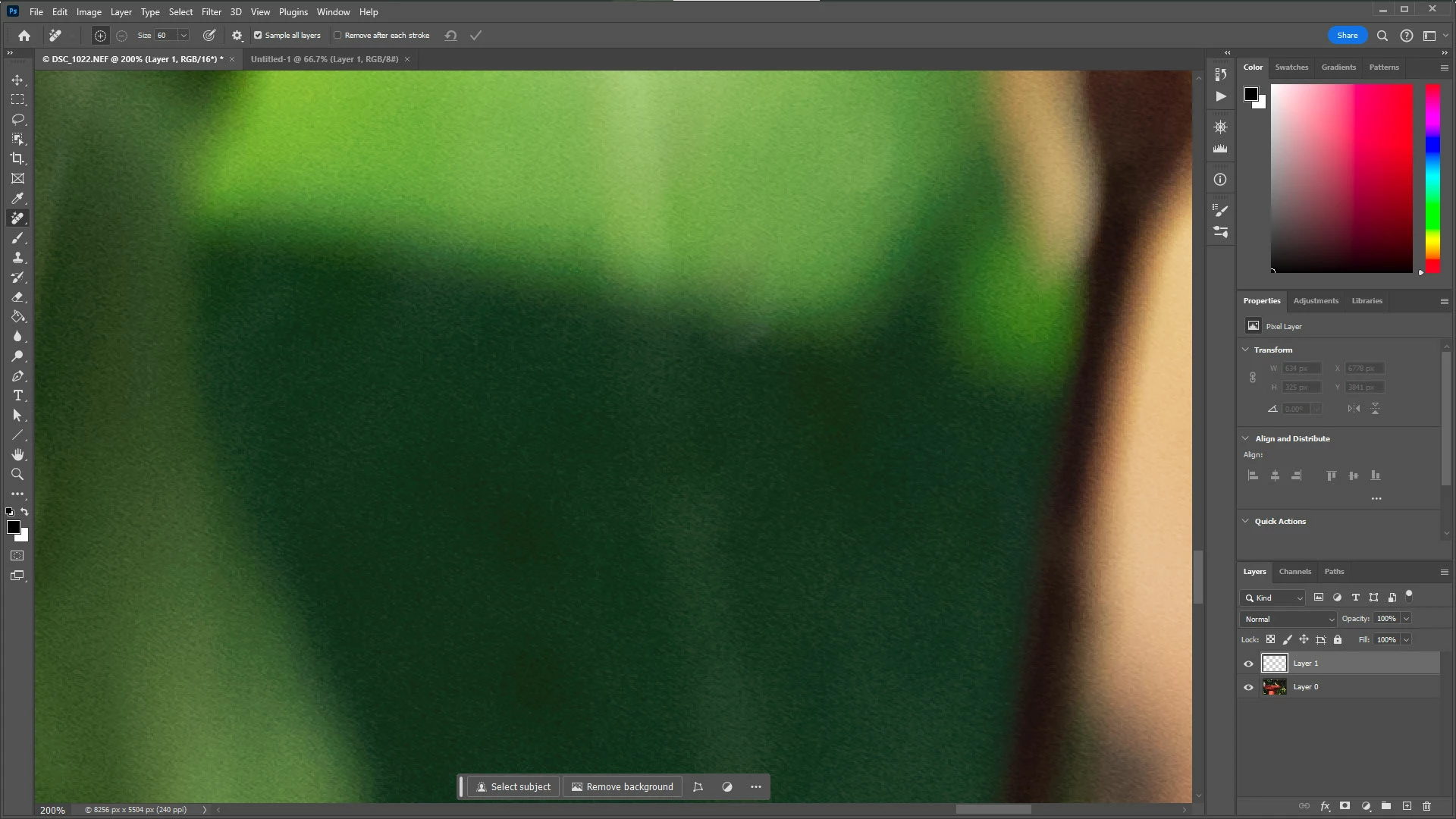Image resolution: width=1456 pixels, height=819 pixels.
Task: Click the Select subject button
Action: pyautogui.click(x=513, y=786)
